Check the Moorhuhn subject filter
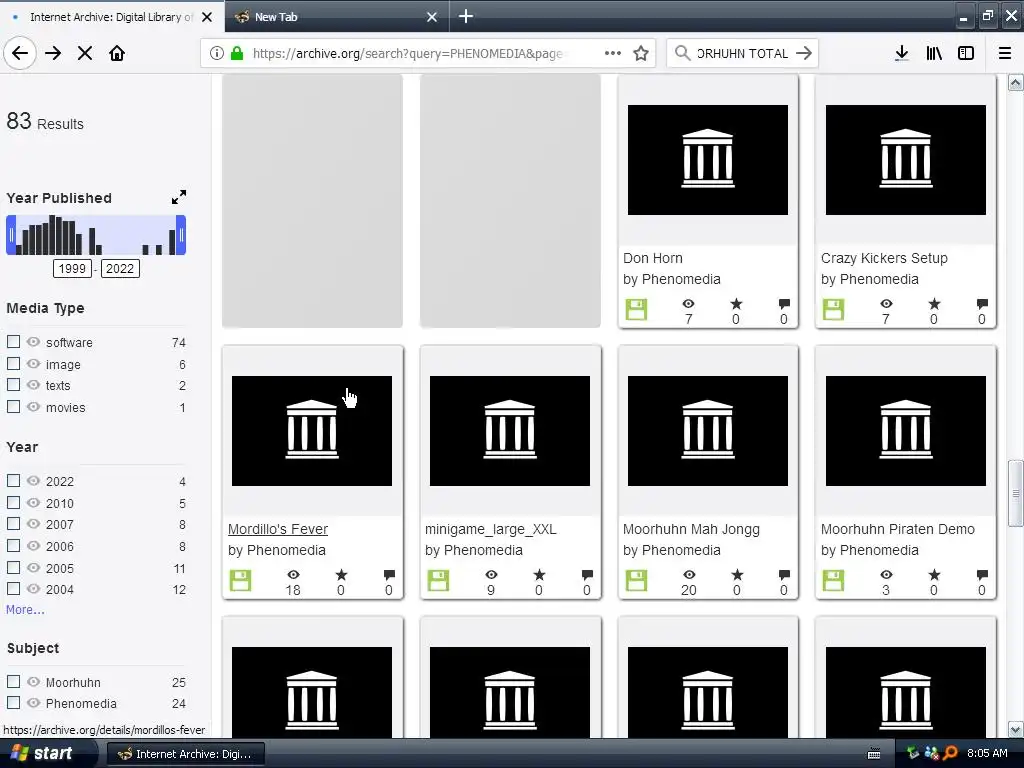 click(13, 681)
